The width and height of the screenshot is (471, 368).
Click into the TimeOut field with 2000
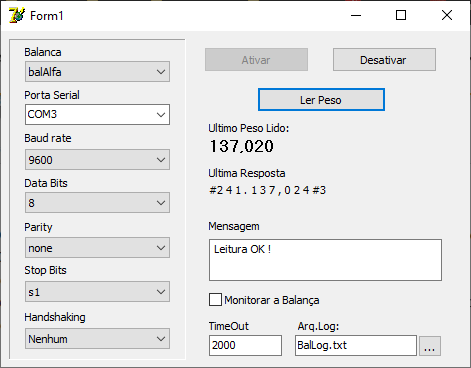[245, 345]
